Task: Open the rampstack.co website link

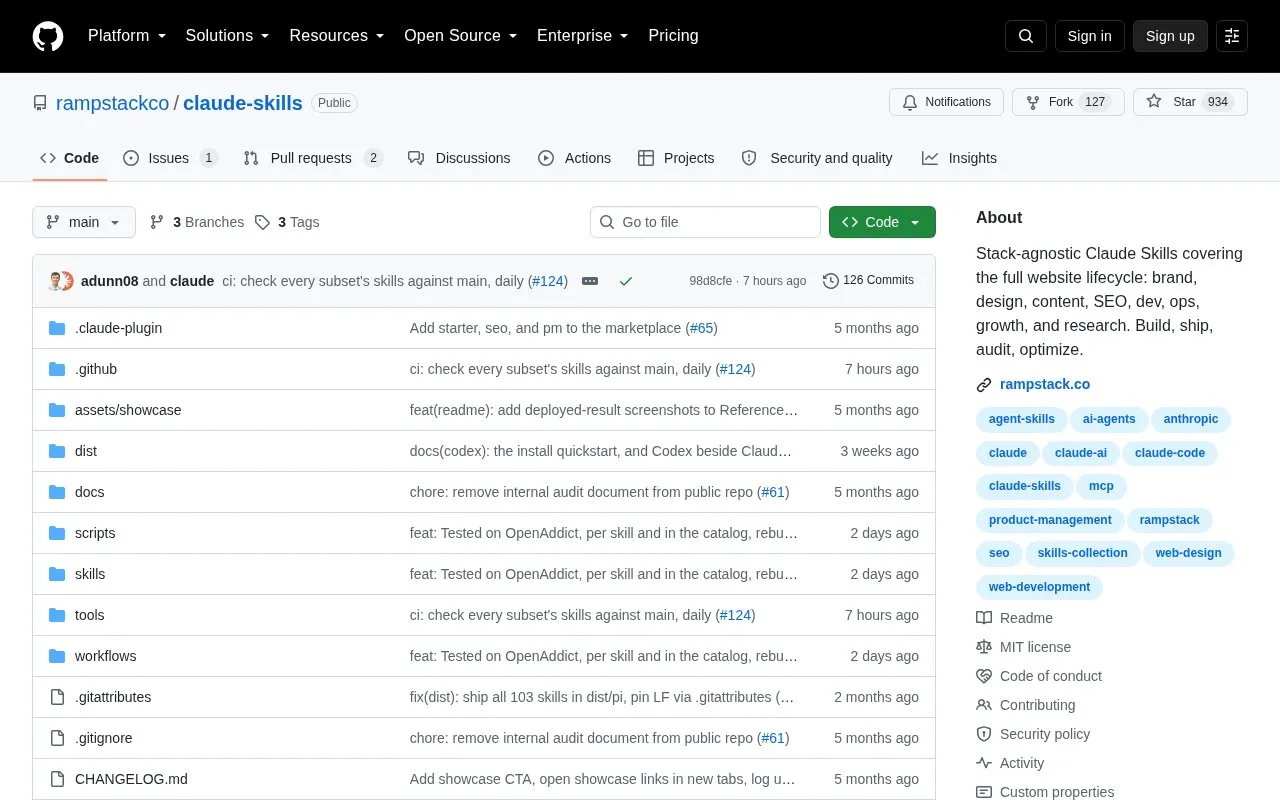Action: point(1044,384)
